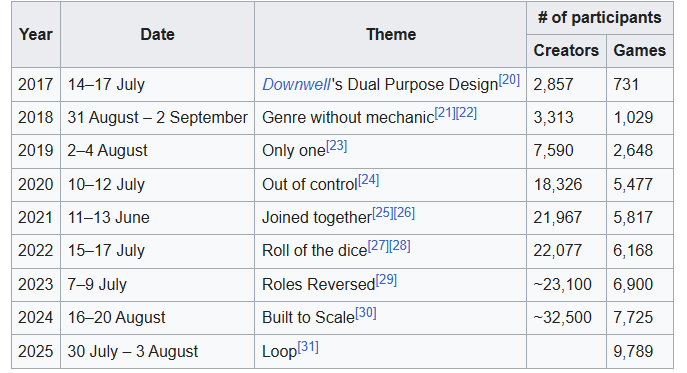This screenshot has height=373, width=687.
Task: Open citation reference [24]
Action: (368, 180)
